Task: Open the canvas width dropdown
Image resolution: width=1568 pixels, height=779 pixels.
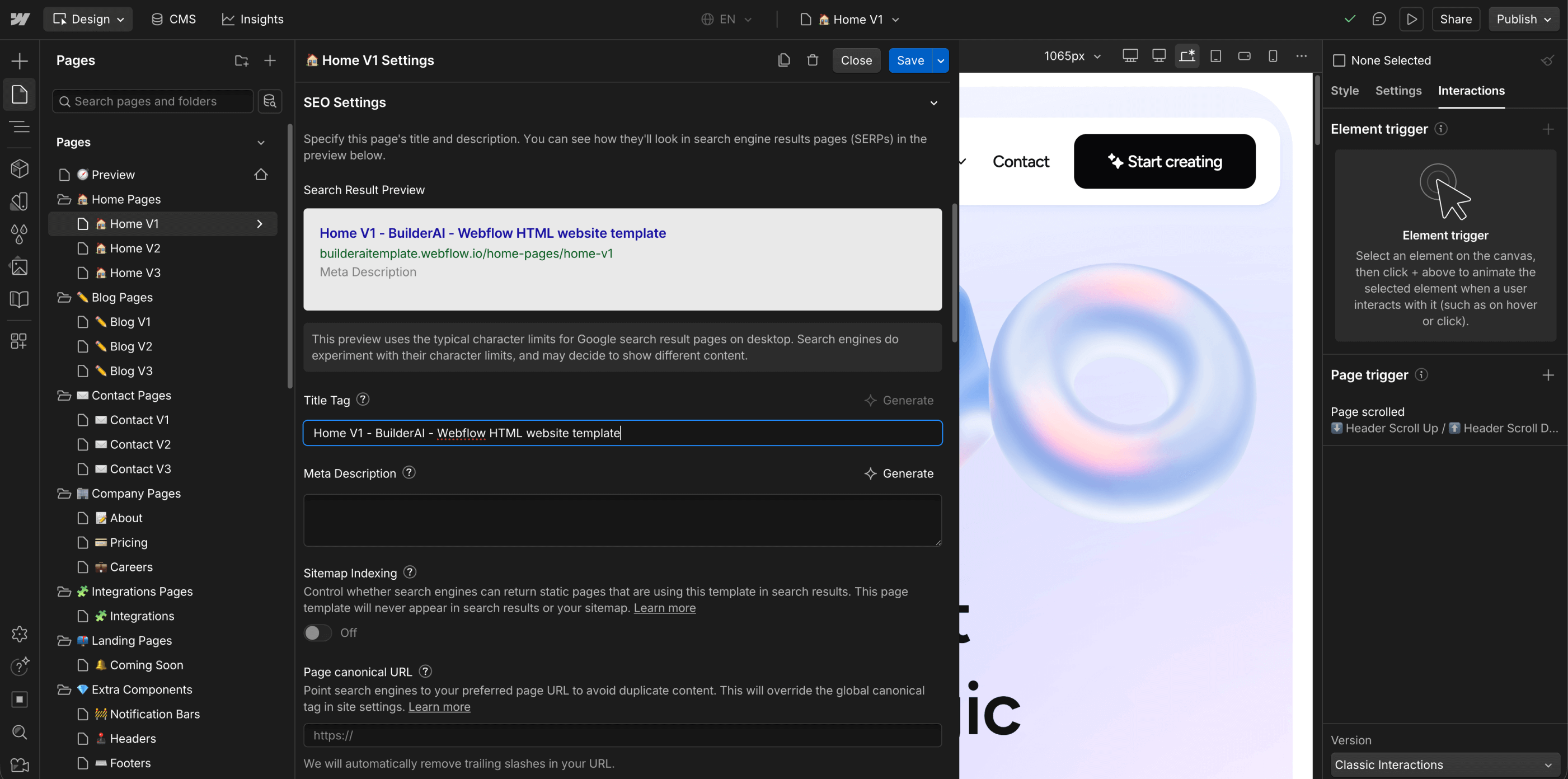Action: [x=1073, y=56]
